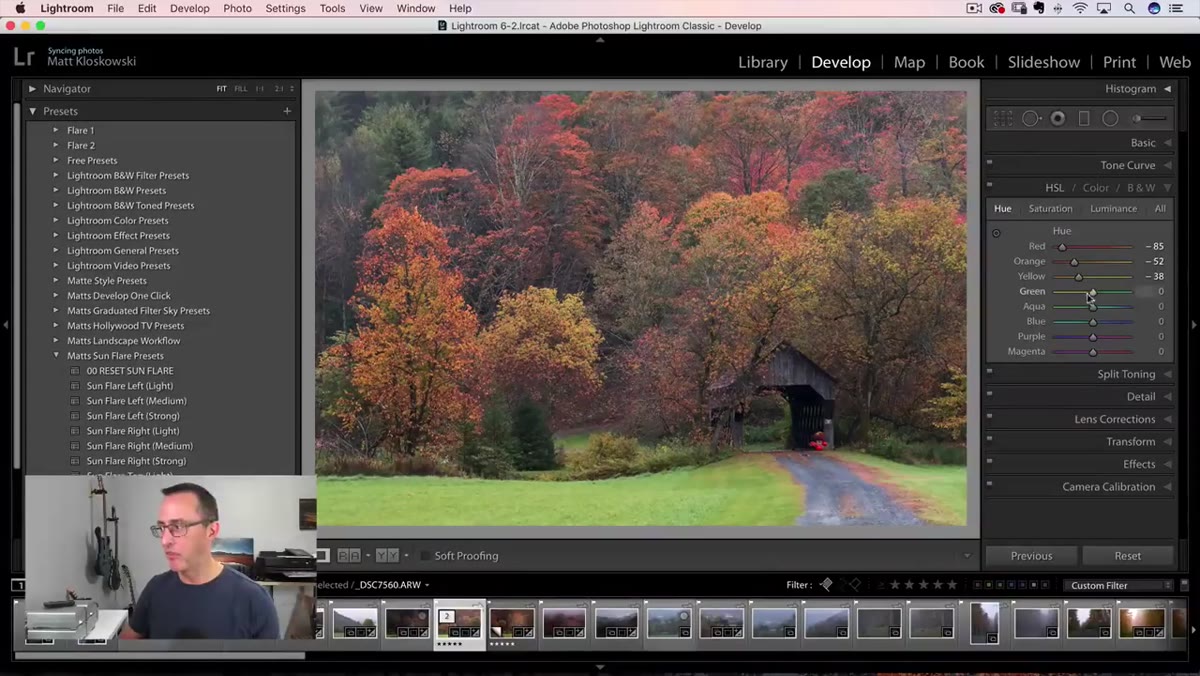The image size is (1200, 676).
Task: Open the macOS Notification Center icon
Action: pos(1177,8)
